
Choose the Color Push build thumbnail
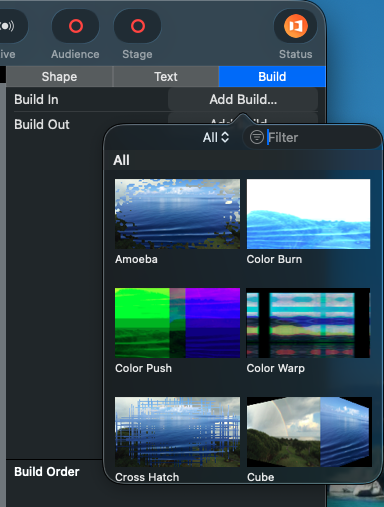pyautogui.click(x=177, y=323)
